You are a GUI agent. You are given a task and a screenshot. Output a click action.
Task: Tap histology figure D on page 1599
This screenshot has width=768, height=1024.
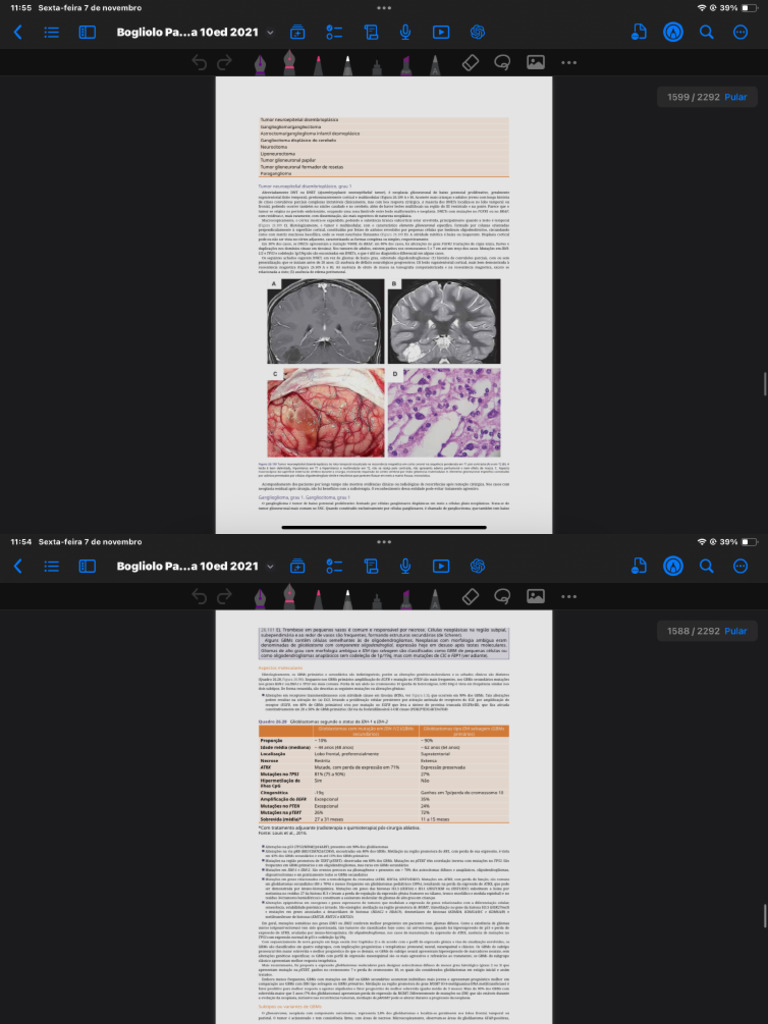click(444, 413)
